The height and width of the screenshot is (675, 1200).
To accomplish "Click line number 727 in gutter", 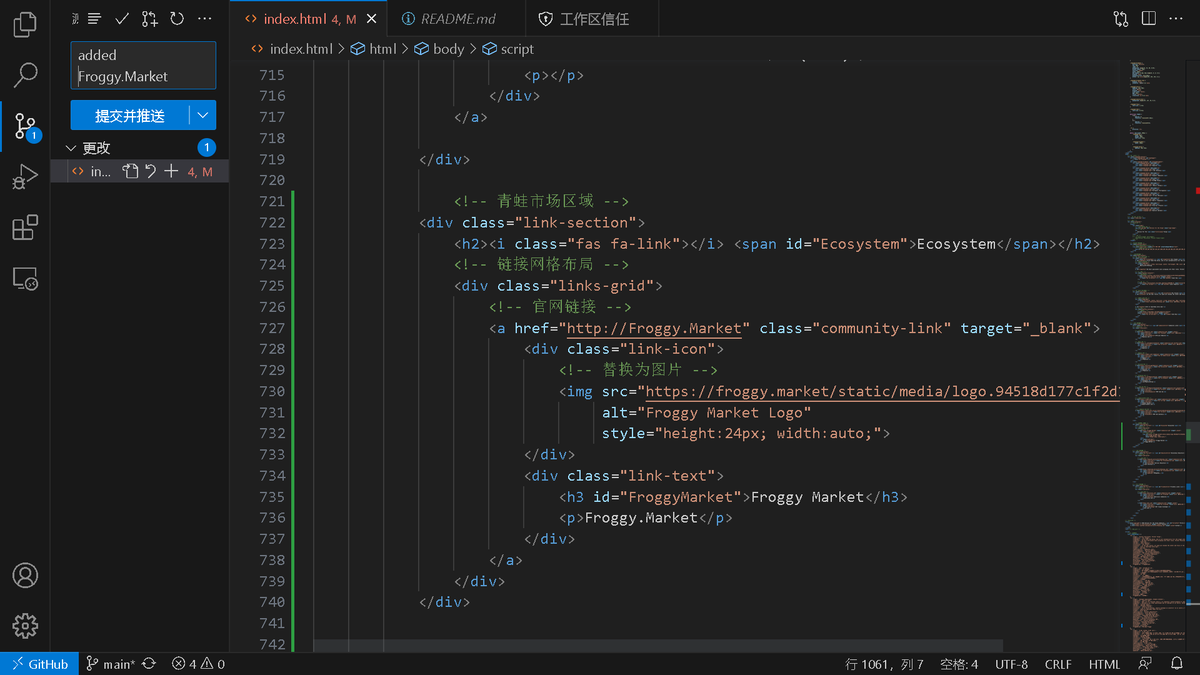I will (271, 328).
